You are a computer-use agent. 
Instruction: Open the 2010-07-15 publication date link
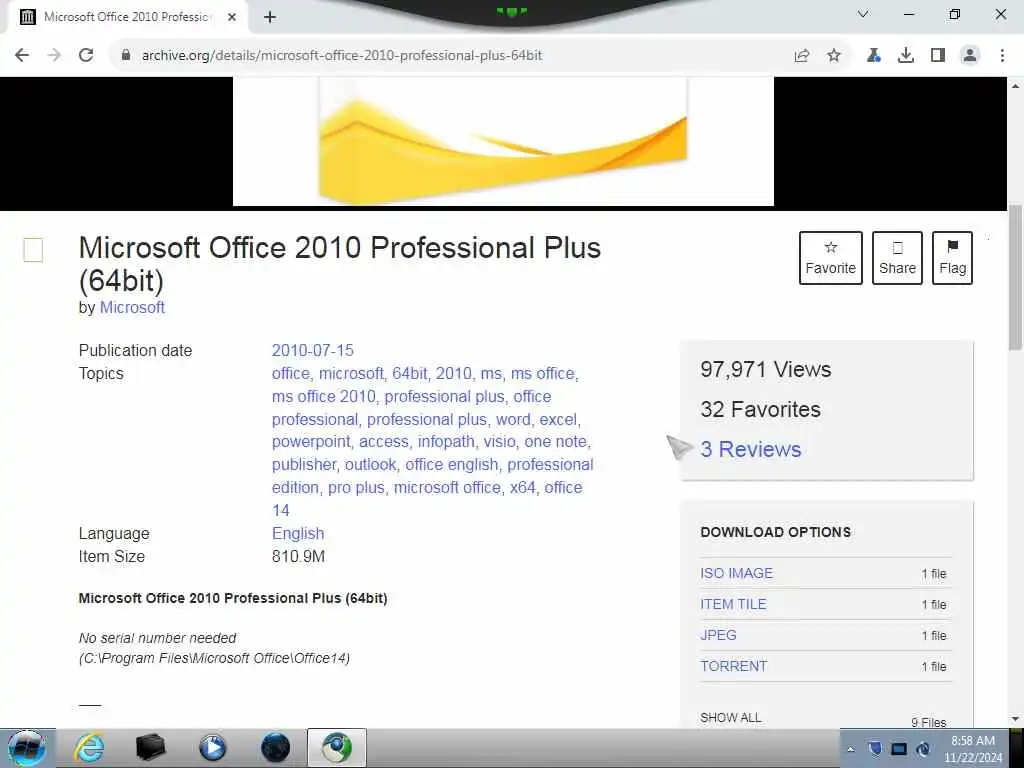[x=312, y=351]
